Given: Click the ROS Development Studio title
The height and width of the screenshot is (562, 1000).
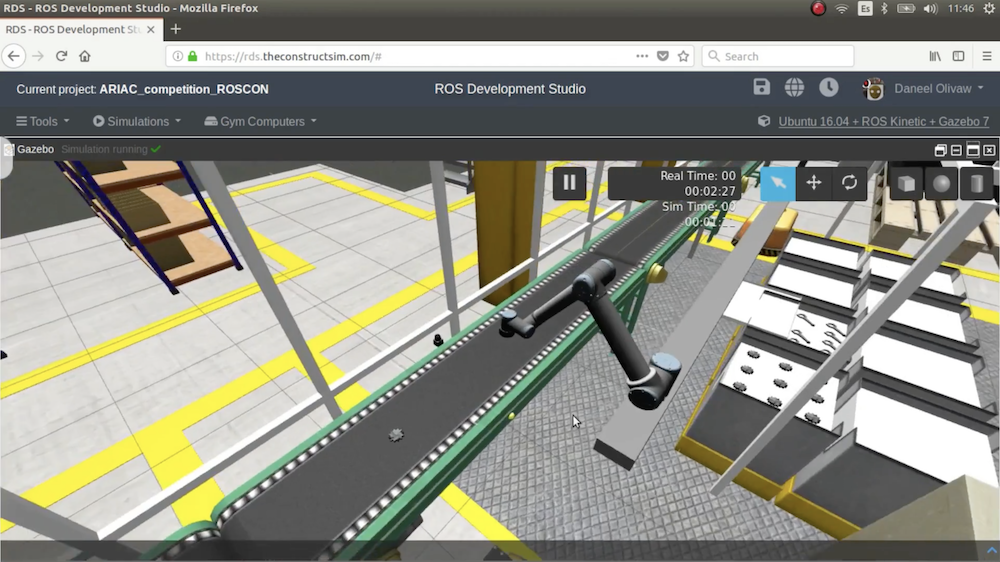Looking at the screenshot, I should 510,89.
